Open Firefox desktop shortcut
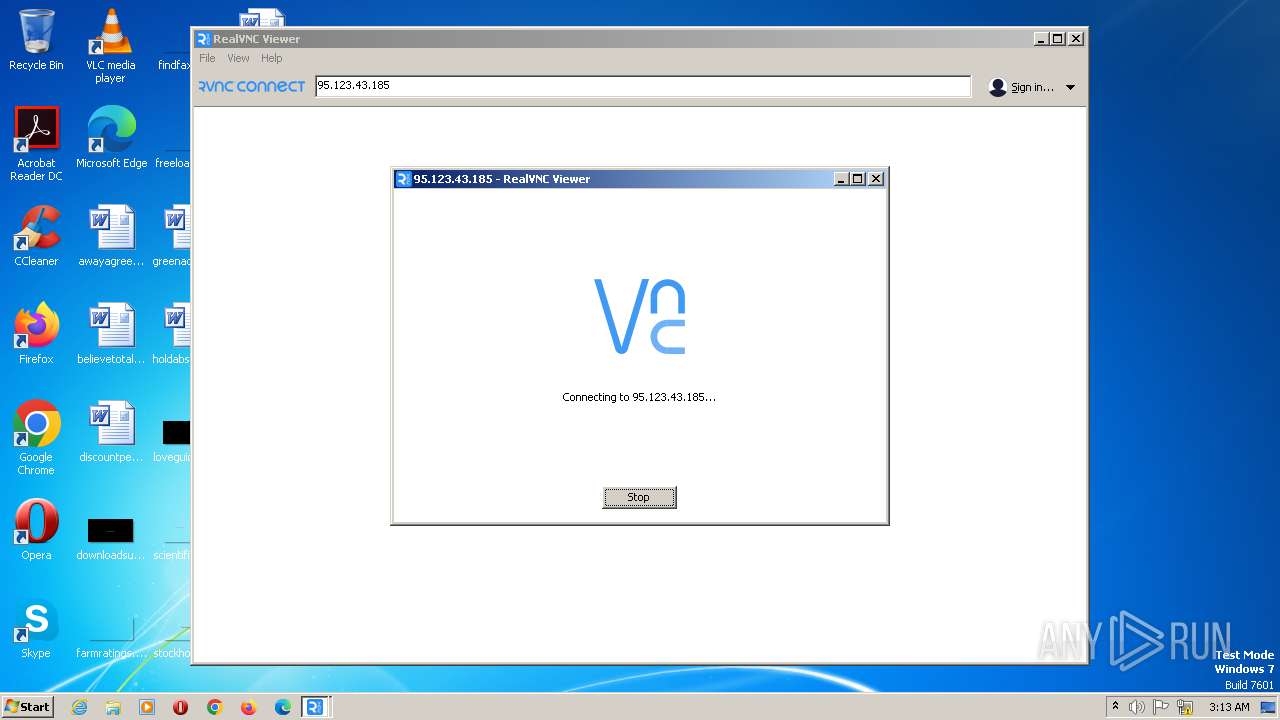1280x720 pixels. pos(36,334)
